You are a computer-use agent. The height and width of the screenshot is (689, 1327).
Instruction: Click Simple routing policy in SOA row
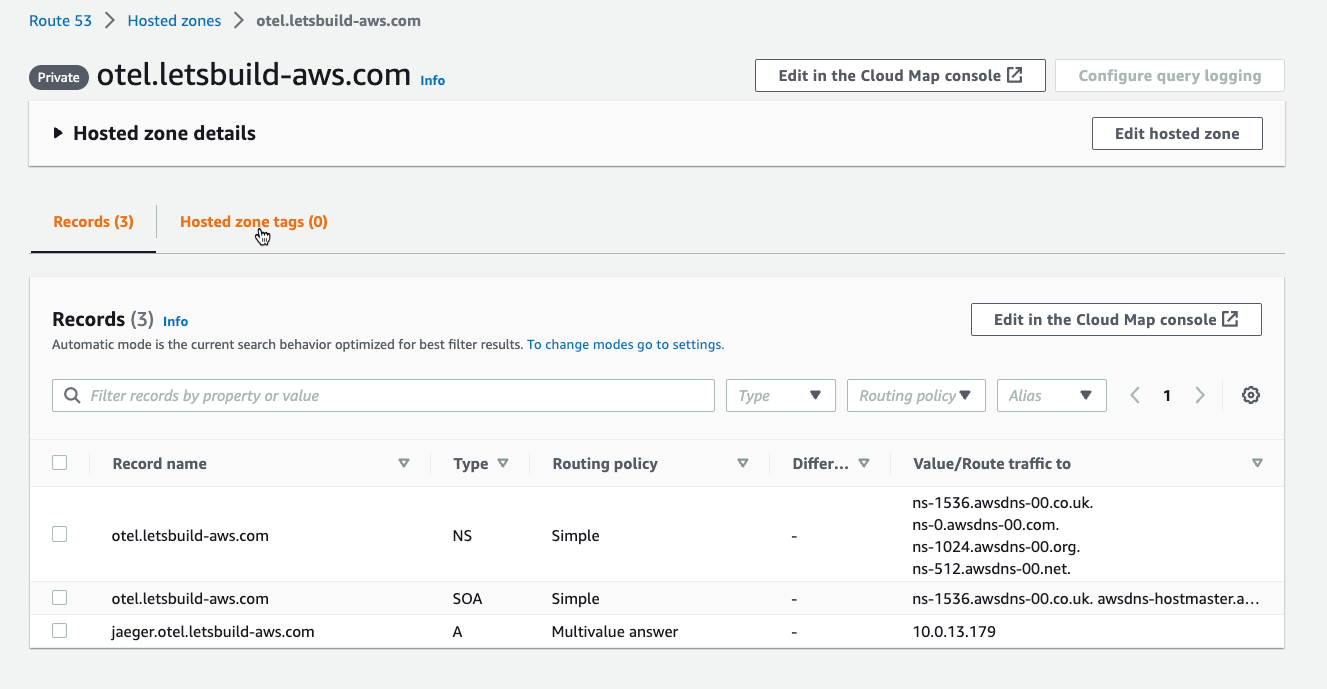pos(575,598)
